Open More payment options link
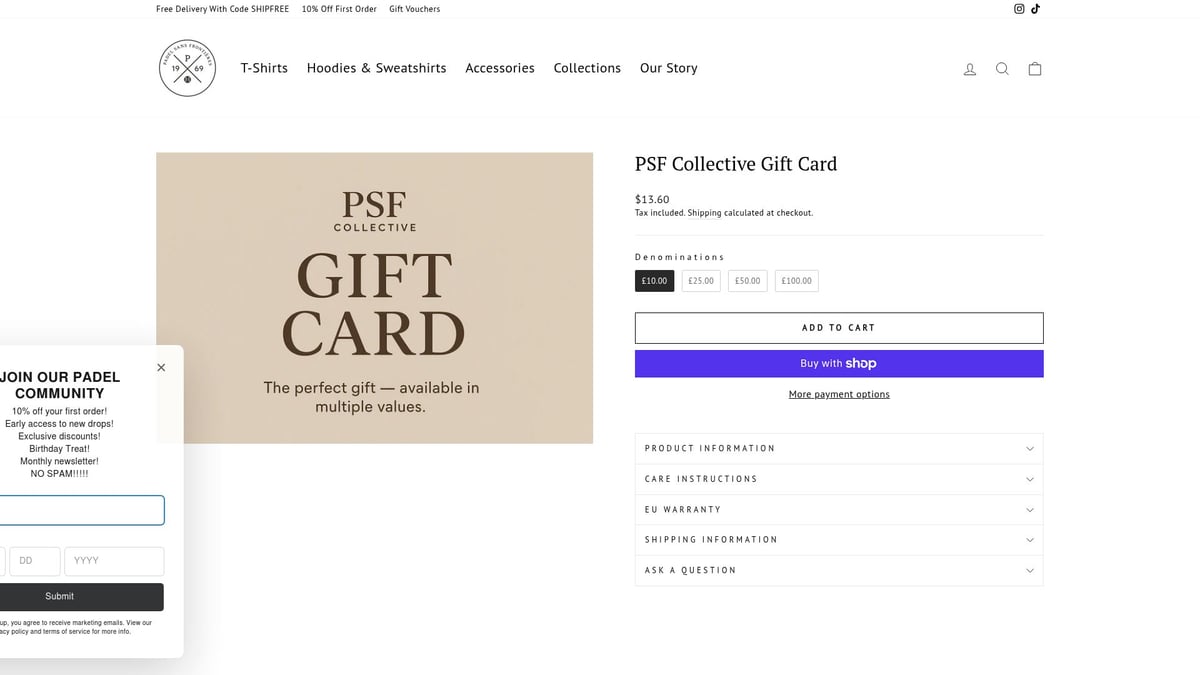Image resolution: width=1200 pixels, height=675 pixels. (838, 394)
